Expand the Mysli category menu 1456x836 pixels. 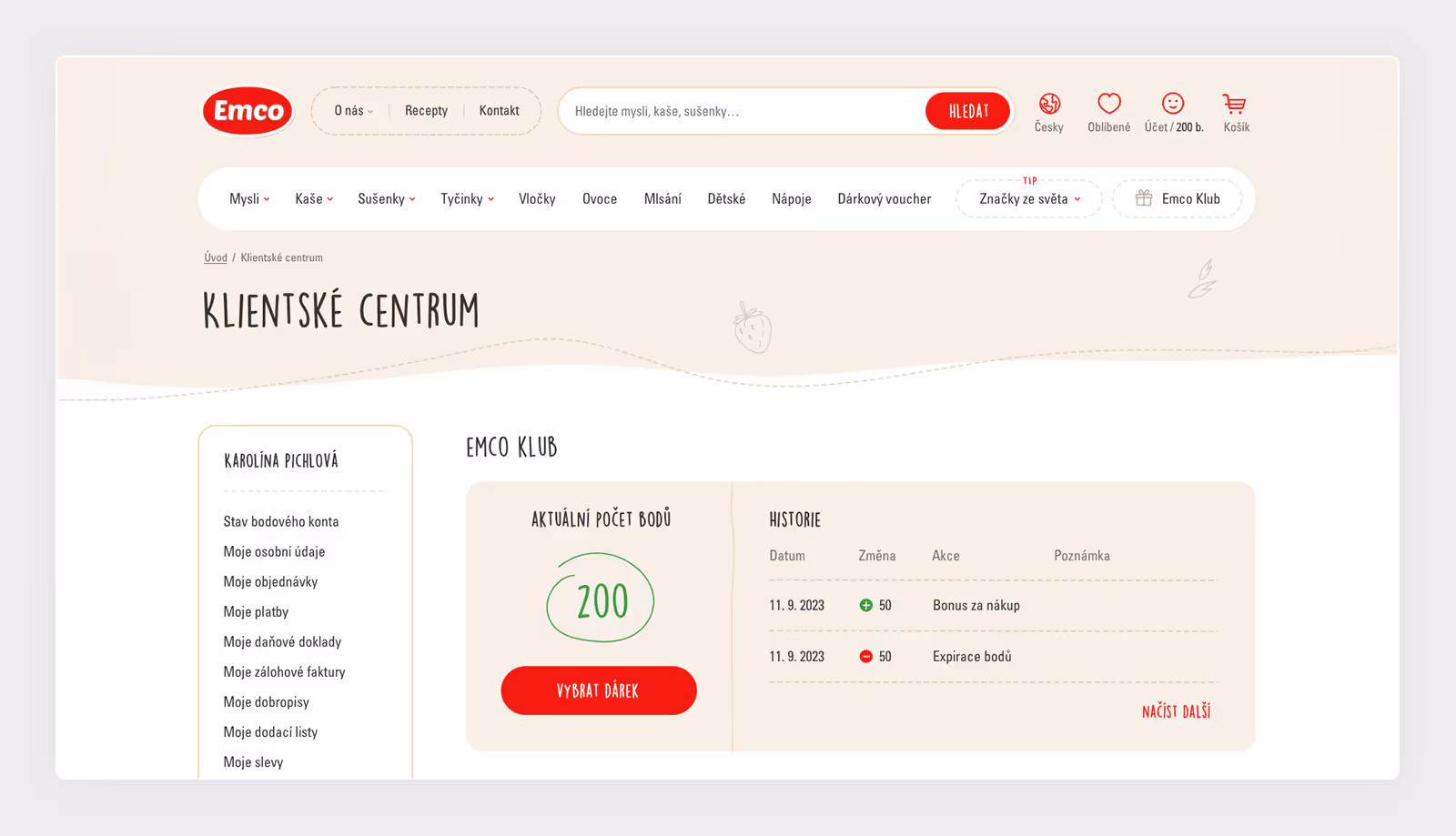pyautogui.click(x=249, y=199)
